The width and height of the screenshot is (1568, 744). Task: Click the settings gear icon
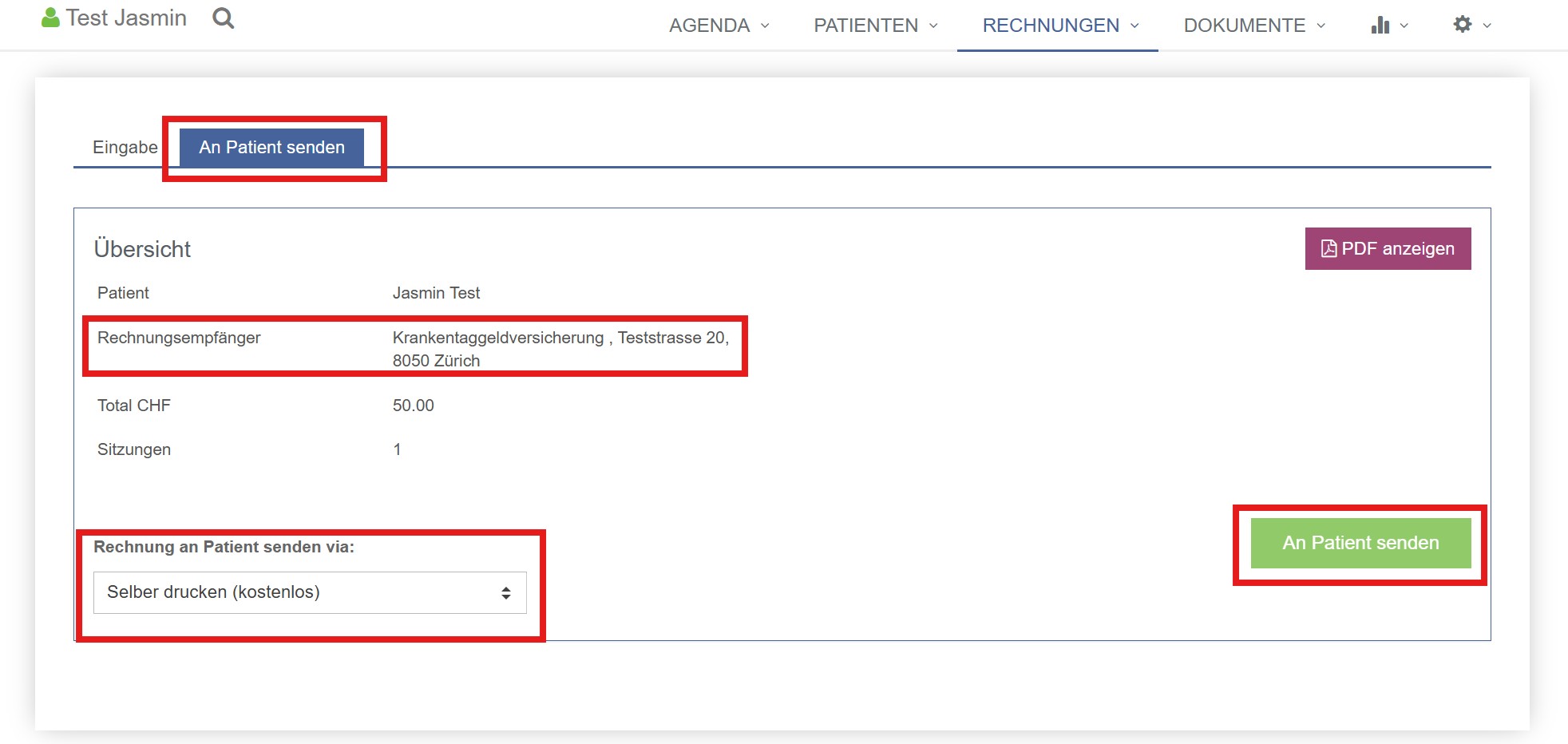(x=1462, y=25)
